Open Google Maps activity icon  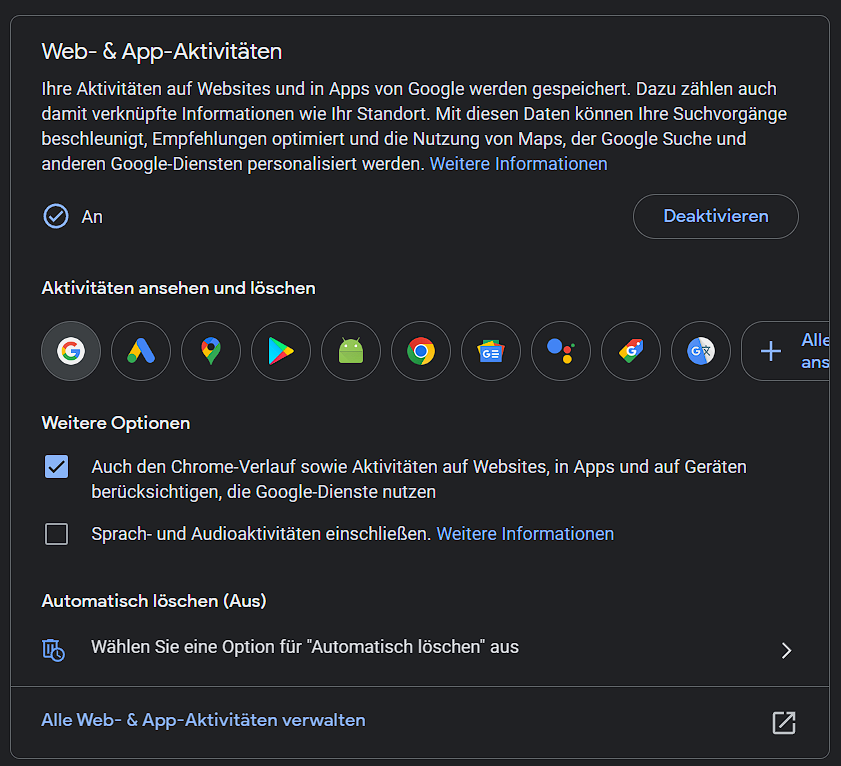click(211, 351)
